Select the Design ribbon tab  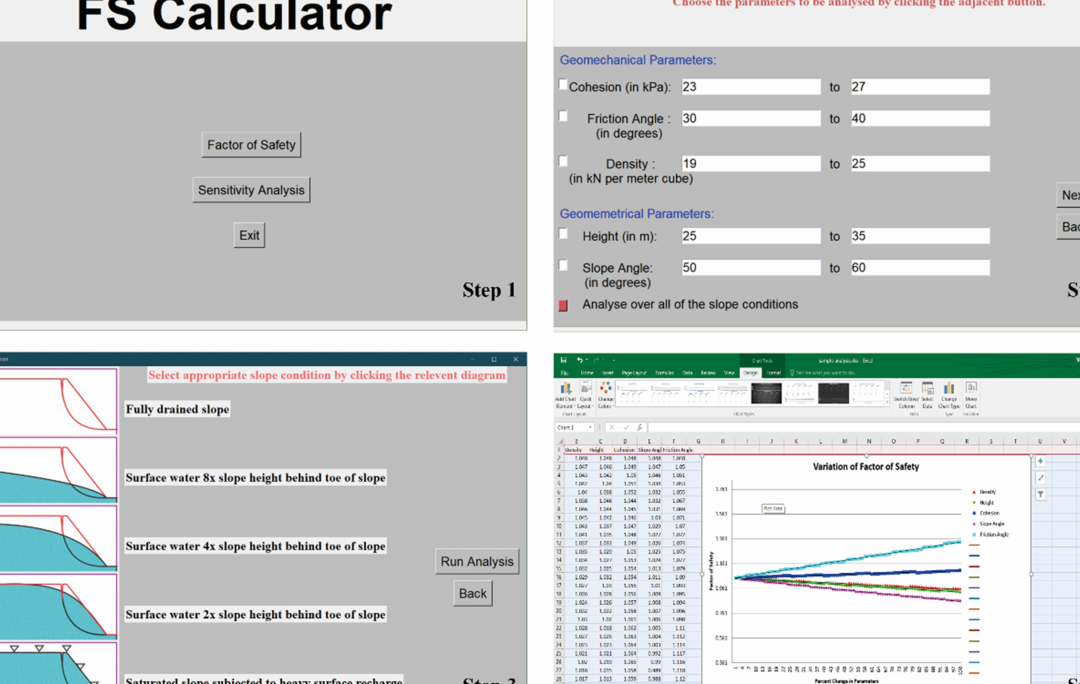749,372
